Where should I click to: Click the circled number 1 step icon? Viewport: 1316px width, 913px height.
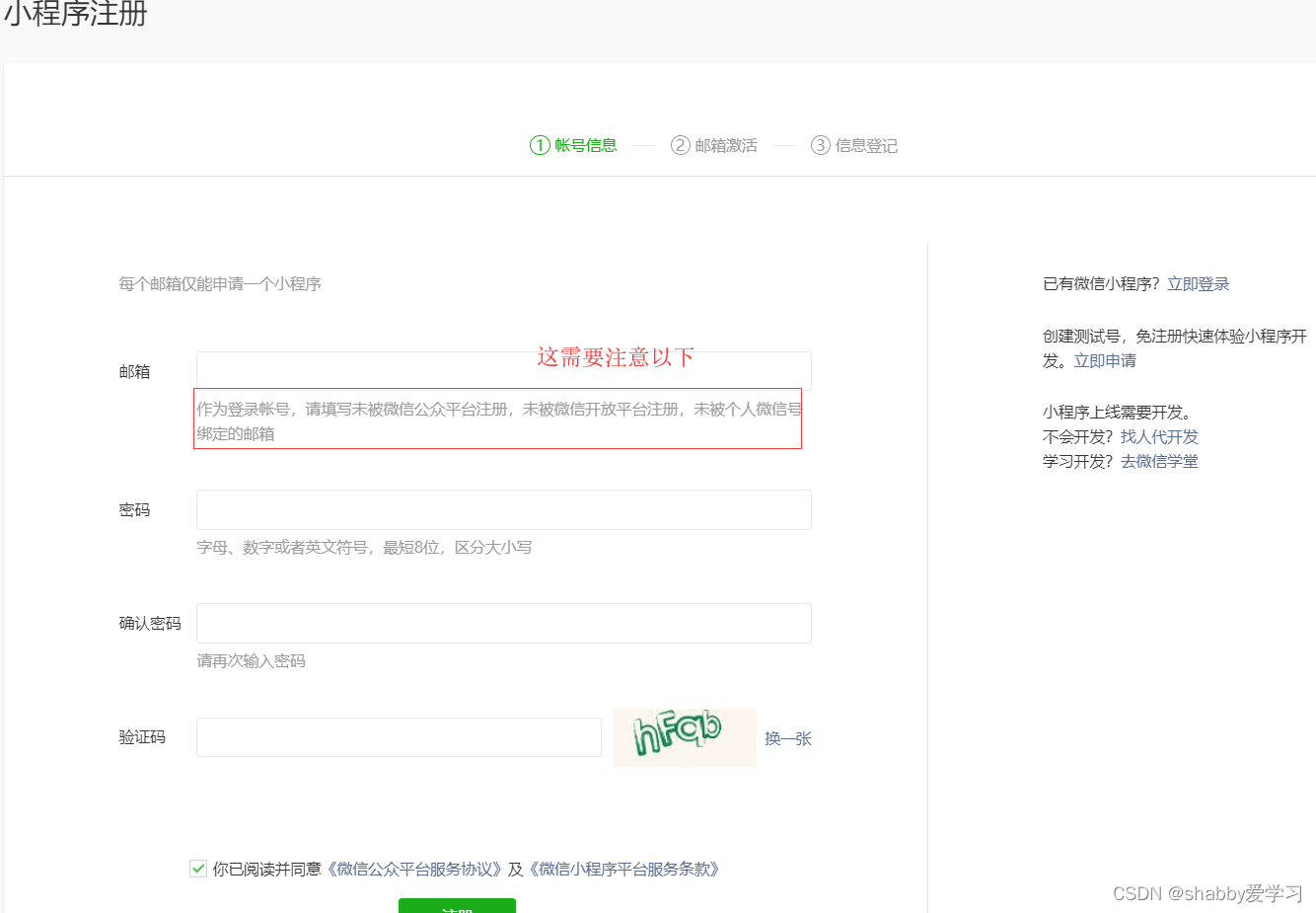pyautogui.click(x=540, y=145)
